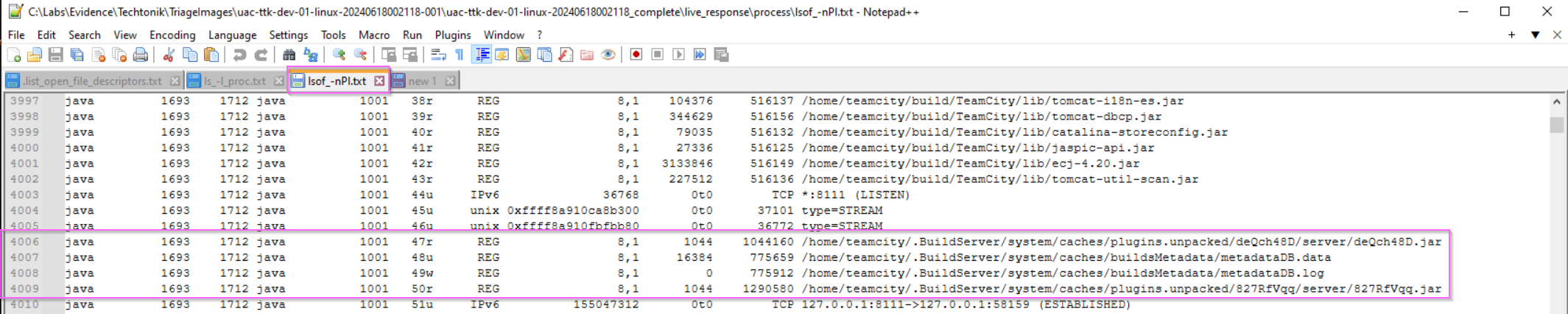1568x314 pixels.
Task: Open the Encoding menu
Action: pyautogui.click(x=172, y=35)
